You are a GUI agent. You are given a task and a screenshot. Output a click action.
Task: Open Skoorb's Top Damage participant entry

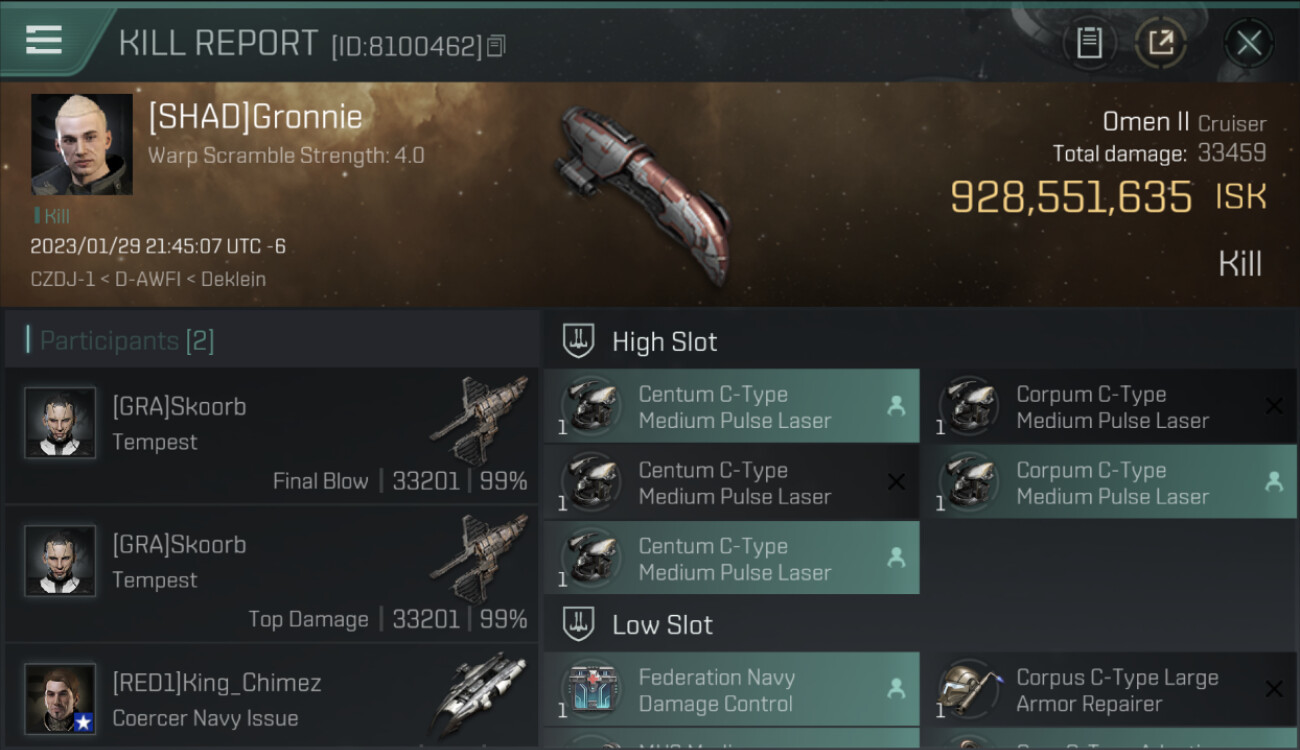271,573
